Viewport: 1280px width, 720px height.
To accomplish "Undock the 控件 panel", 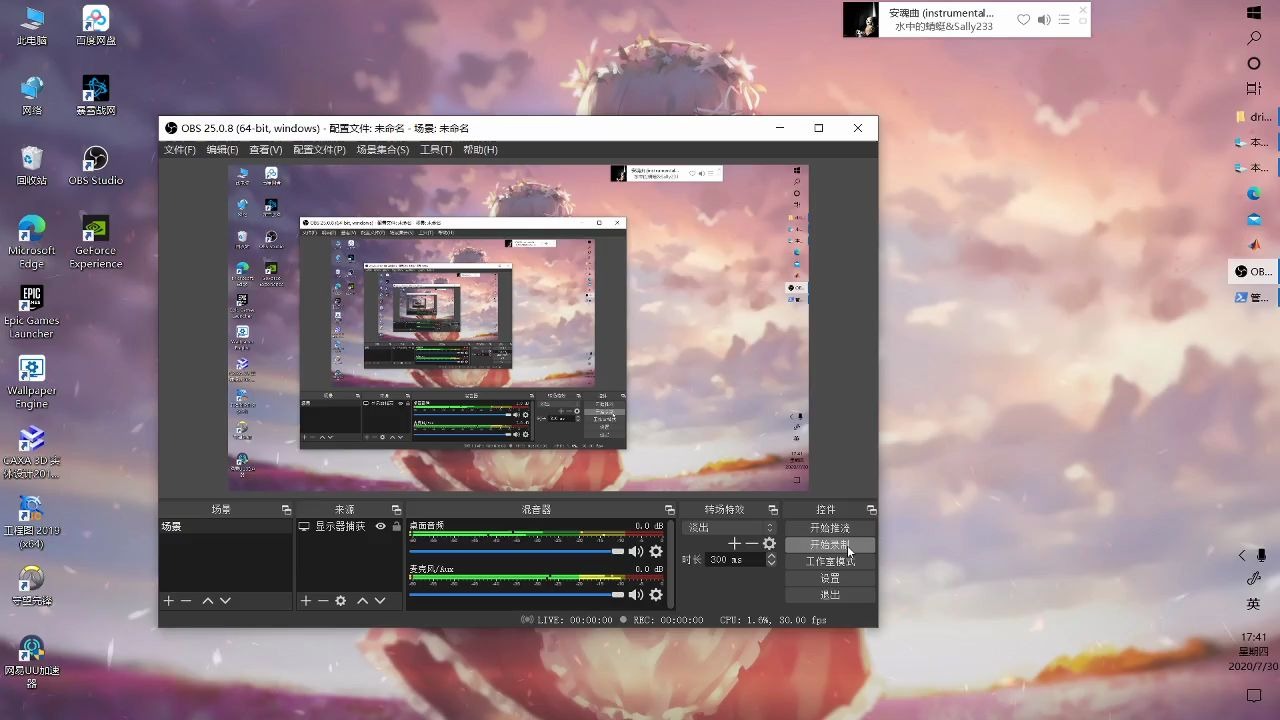I will (x=871, y=510).
